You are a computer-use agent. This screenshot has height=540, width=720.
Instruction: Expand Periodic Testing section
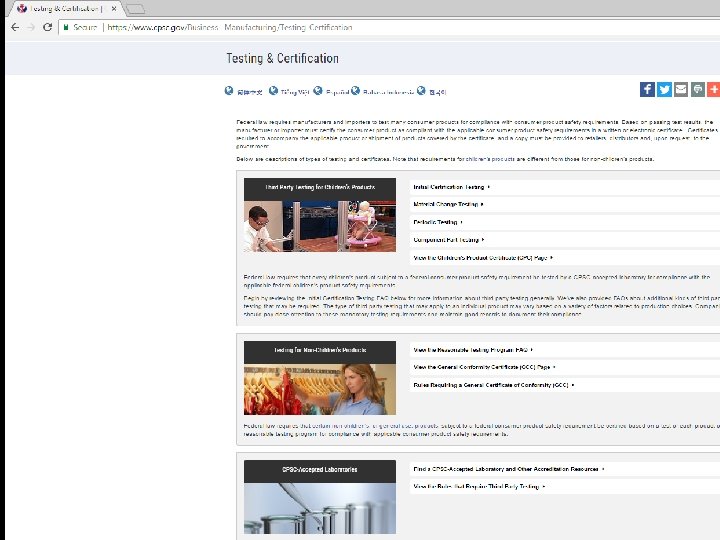tap(565, 222)
